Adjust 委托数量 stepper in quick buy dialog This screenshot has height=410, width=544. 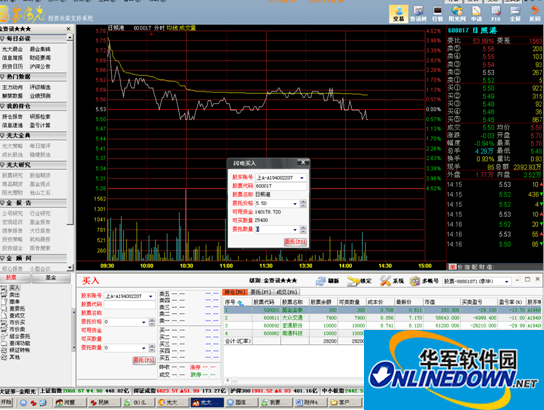pos(303,229)
